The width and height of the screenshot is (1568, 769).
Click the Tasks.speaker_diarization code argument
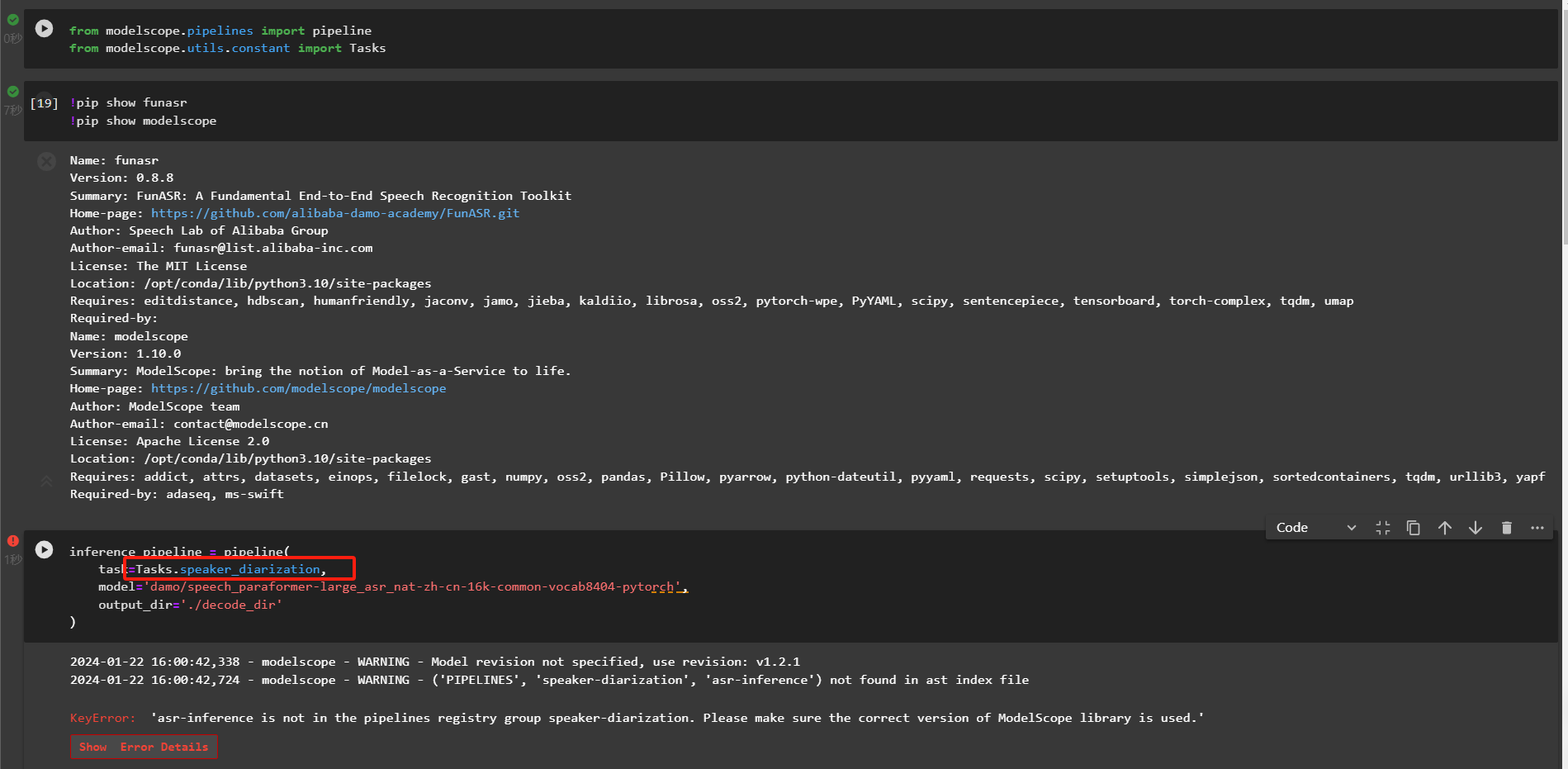231,569
